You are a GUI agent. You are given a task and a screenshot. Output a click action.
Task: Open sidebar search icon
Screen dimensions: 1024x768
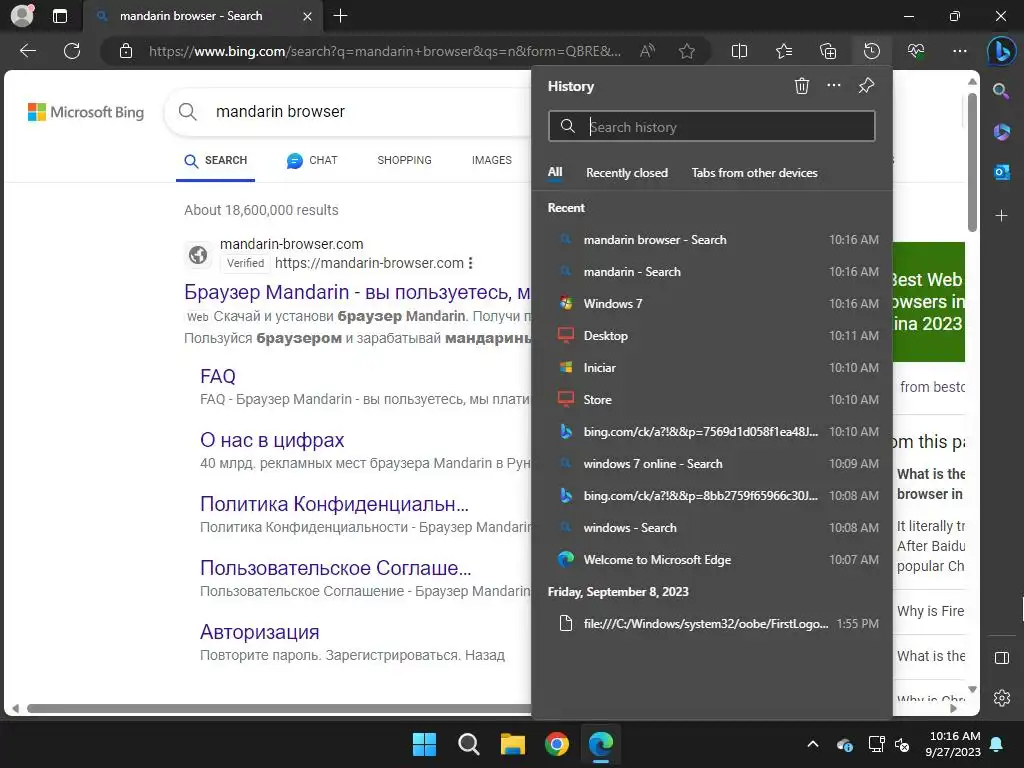[x=1001, y=91]
